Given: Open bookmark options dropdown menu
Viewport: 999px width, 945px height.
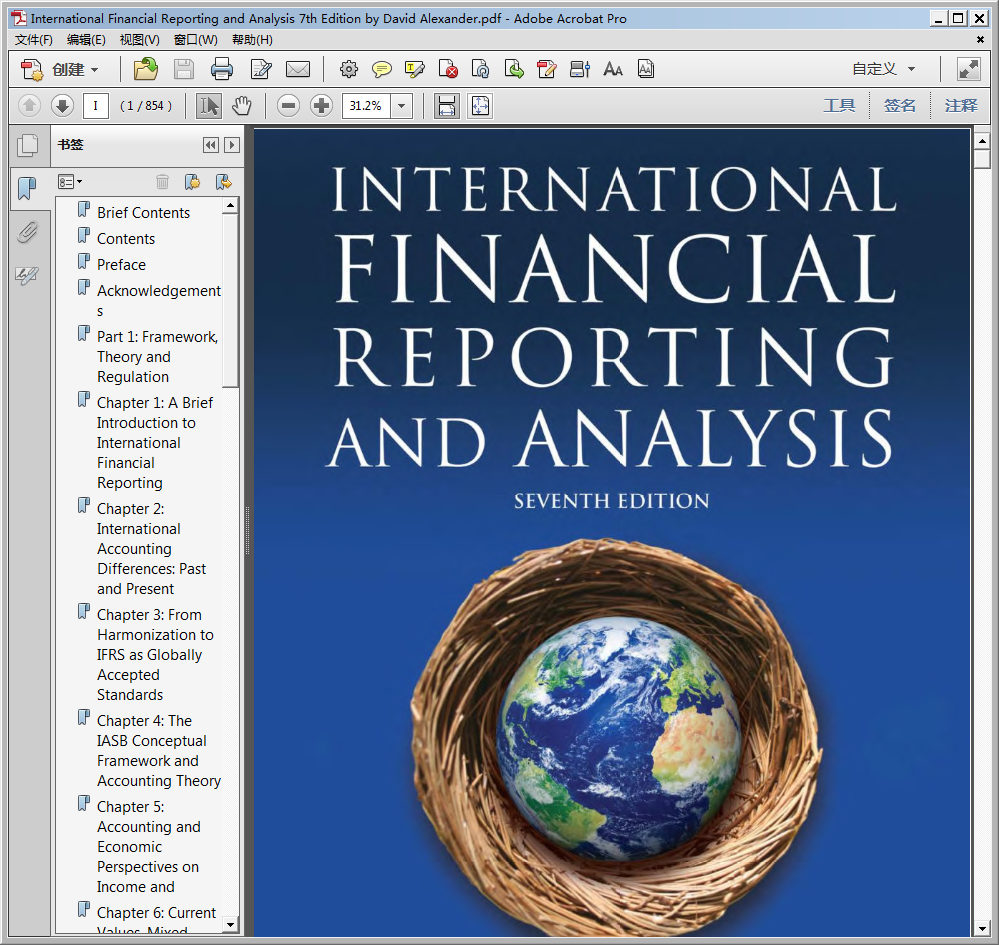Looking at the screenshot, I should pyautogui.click(x=69, y=182).
